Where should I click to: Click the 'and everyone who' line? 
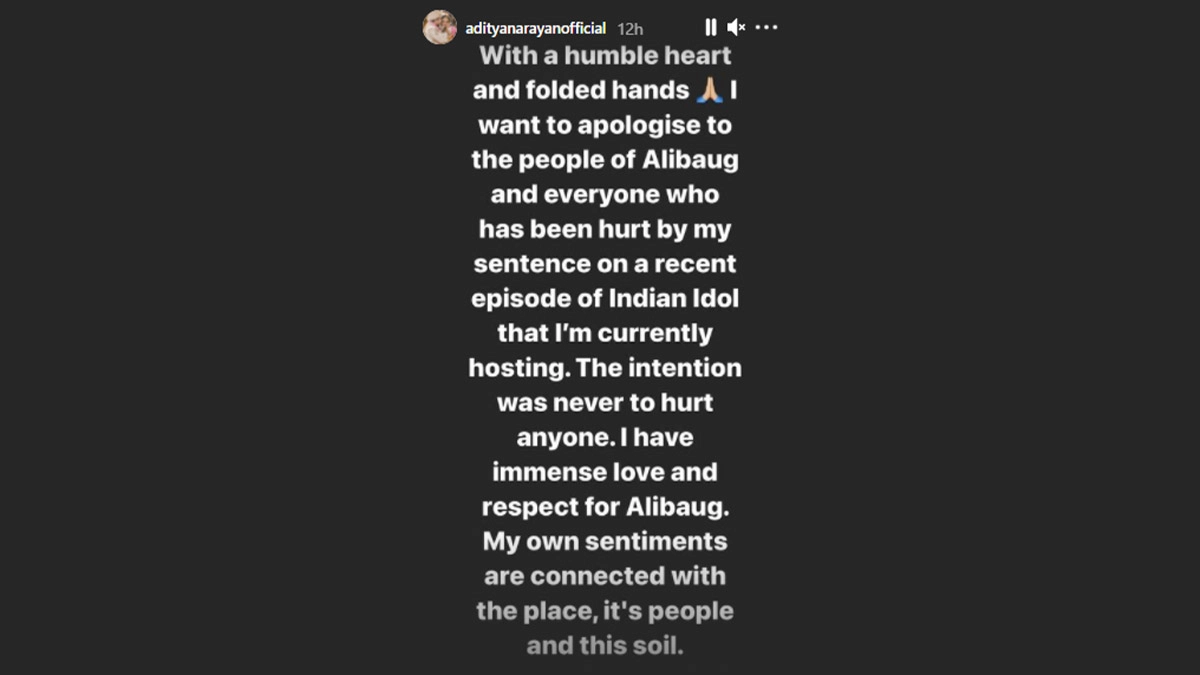(605, 195)
